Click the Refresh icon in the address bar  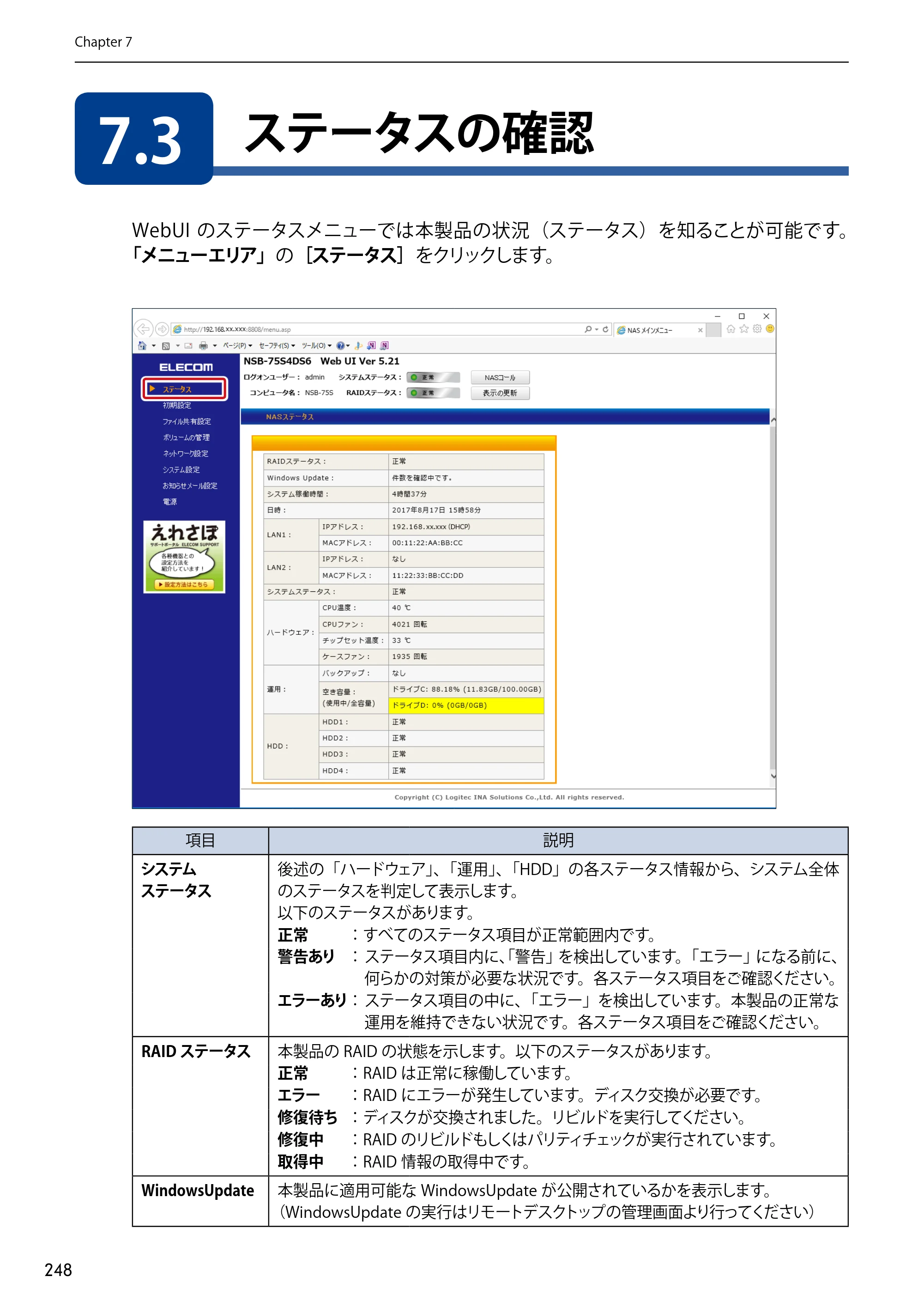coord(605,329)
